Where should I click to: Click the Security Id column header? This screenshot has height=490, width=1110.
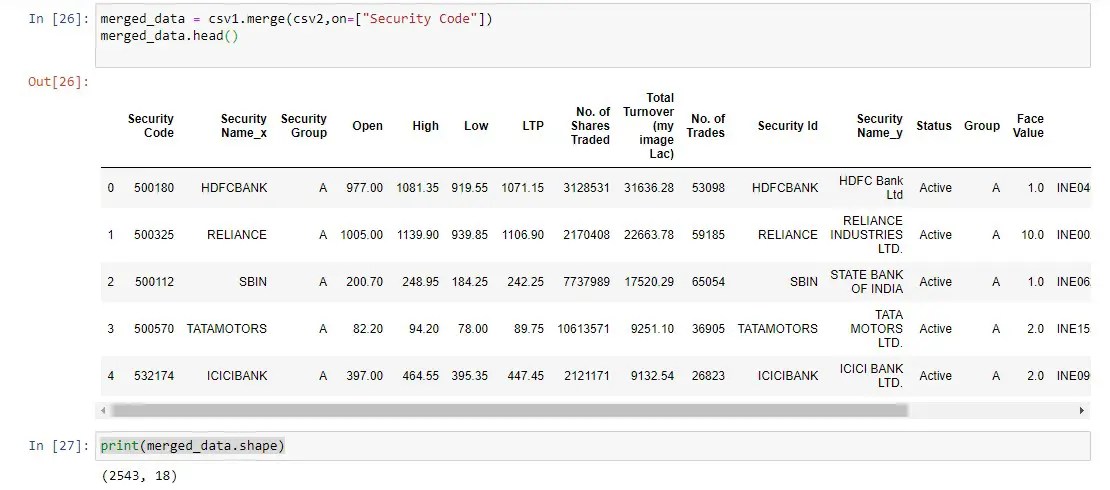click(787, 125)
